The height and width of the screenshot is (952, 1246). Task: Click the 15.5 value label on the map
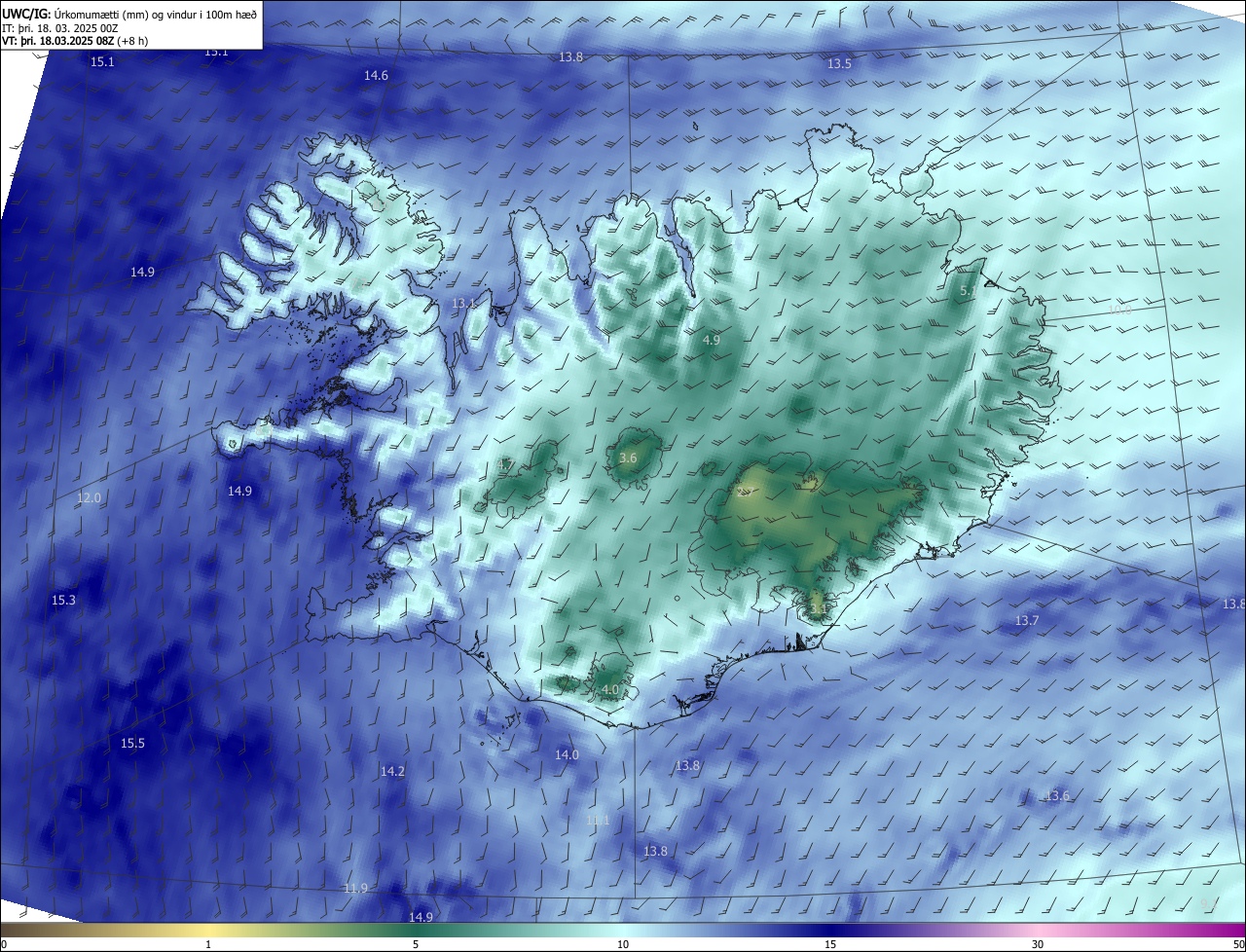coord(132,744)
